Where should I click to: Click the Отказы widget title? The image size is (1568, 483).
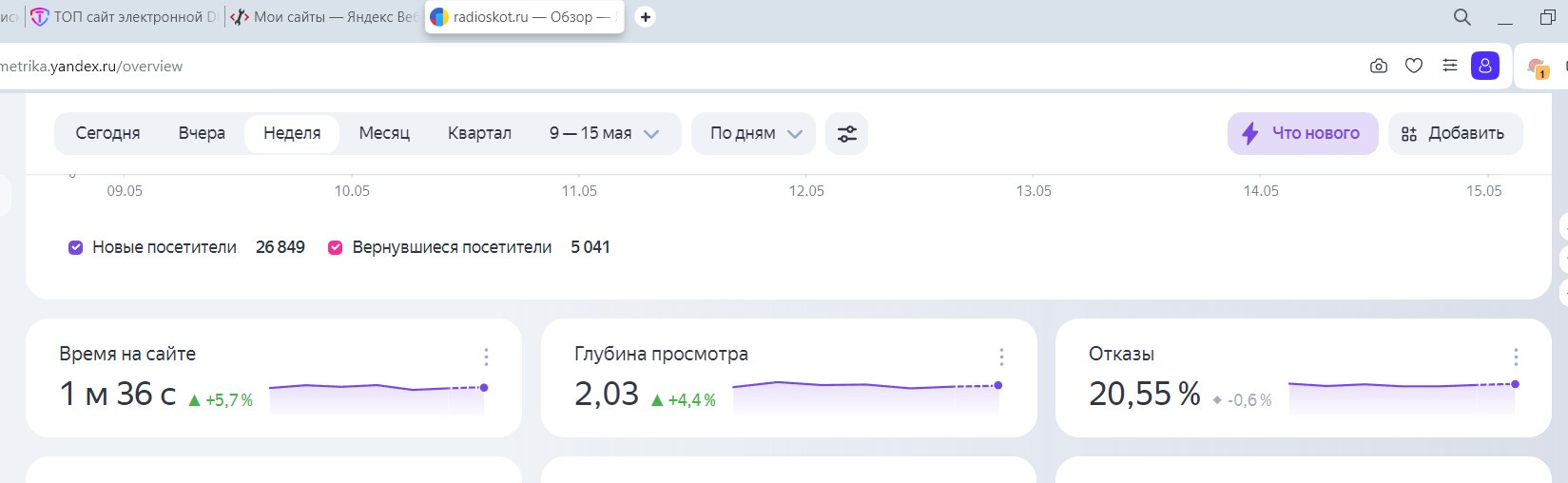[1121, 354]
